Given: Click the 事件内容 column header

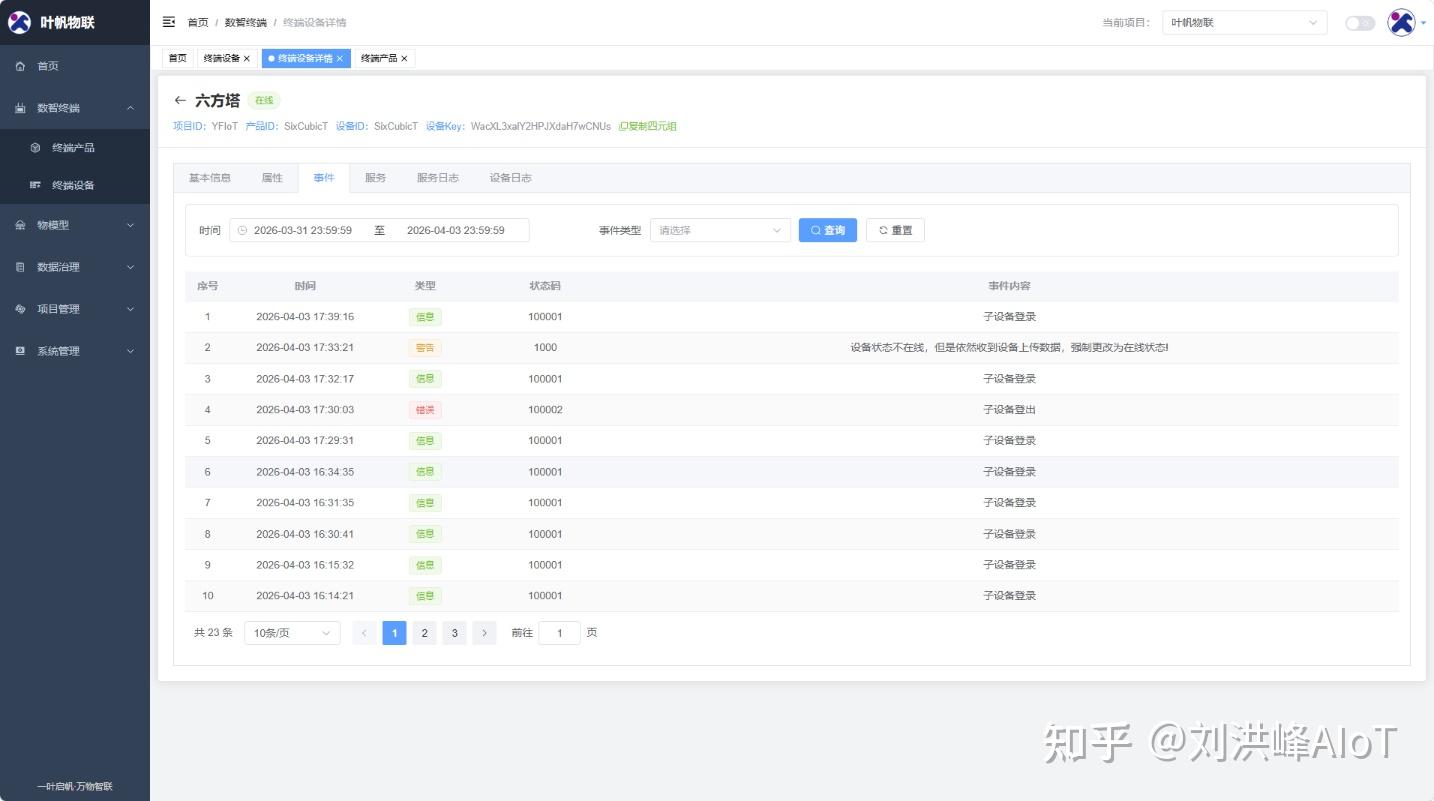Looking at the screenshot, I should tap(1009, 286).
